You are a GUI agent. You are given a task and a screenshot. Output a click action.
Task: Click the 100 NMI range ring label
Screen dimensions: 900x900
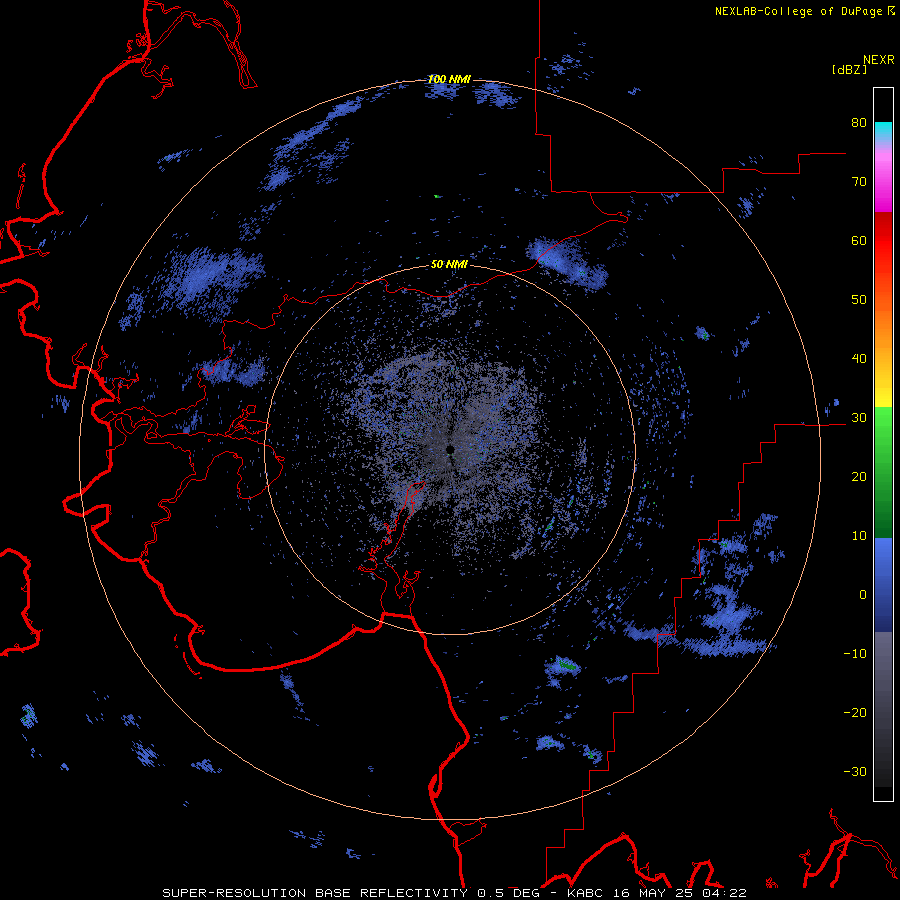(449, 79)
